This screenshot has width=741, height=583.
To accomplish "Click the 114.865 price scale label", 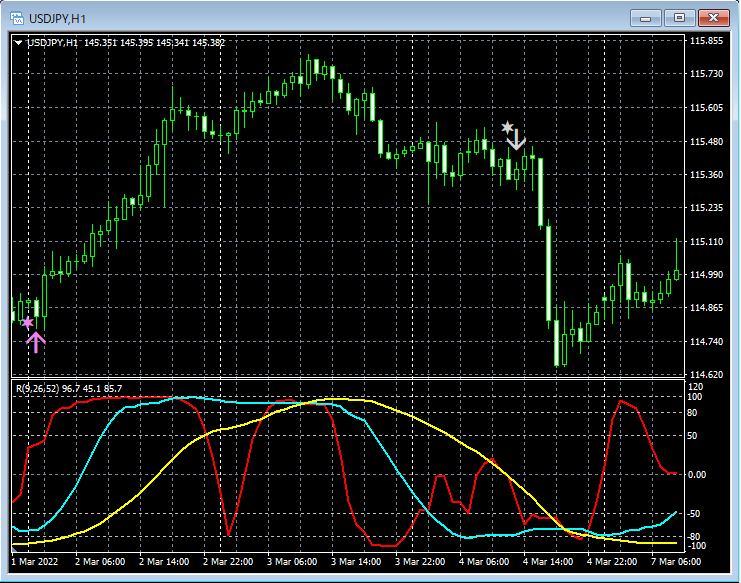I will click(x=707, y=308).
